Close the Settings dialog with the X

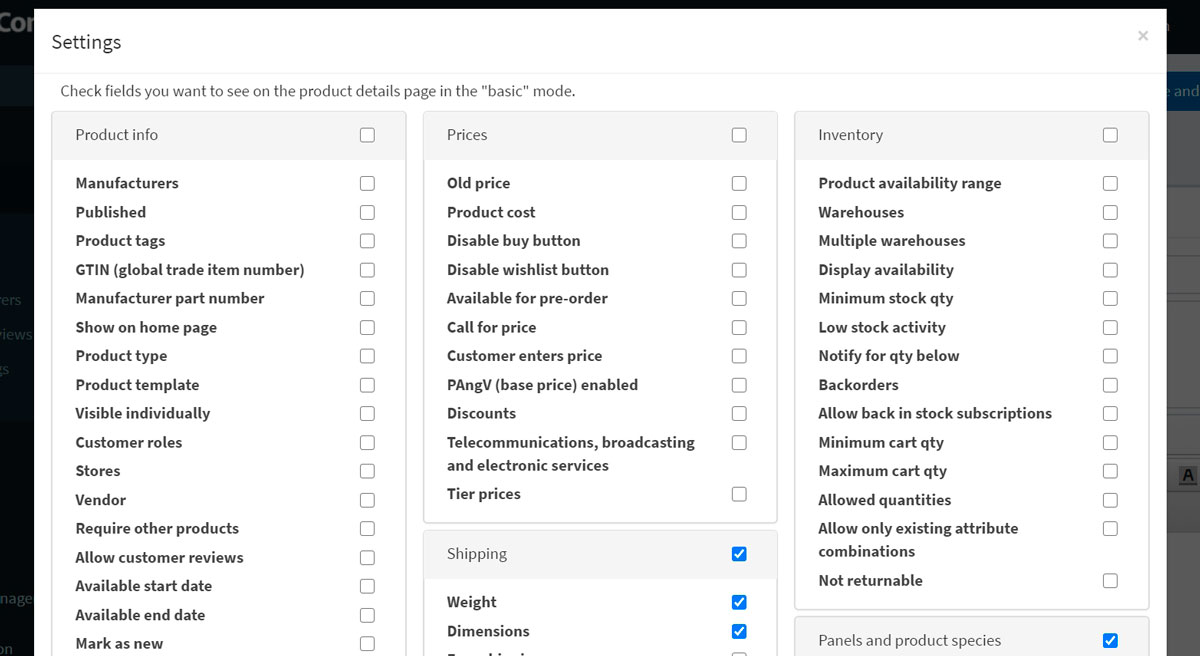(x=1142, y=36)
